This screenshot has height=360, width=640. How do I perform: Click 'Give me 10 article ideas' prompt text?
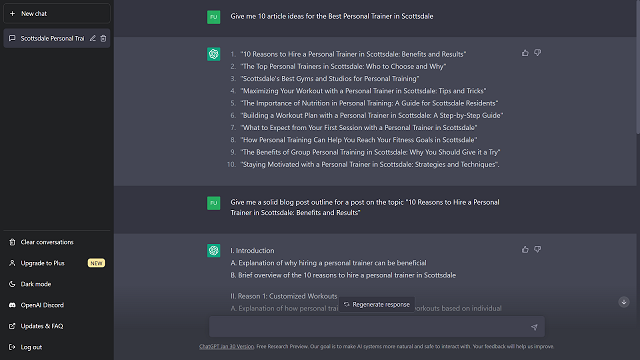[x=332, y=16]
